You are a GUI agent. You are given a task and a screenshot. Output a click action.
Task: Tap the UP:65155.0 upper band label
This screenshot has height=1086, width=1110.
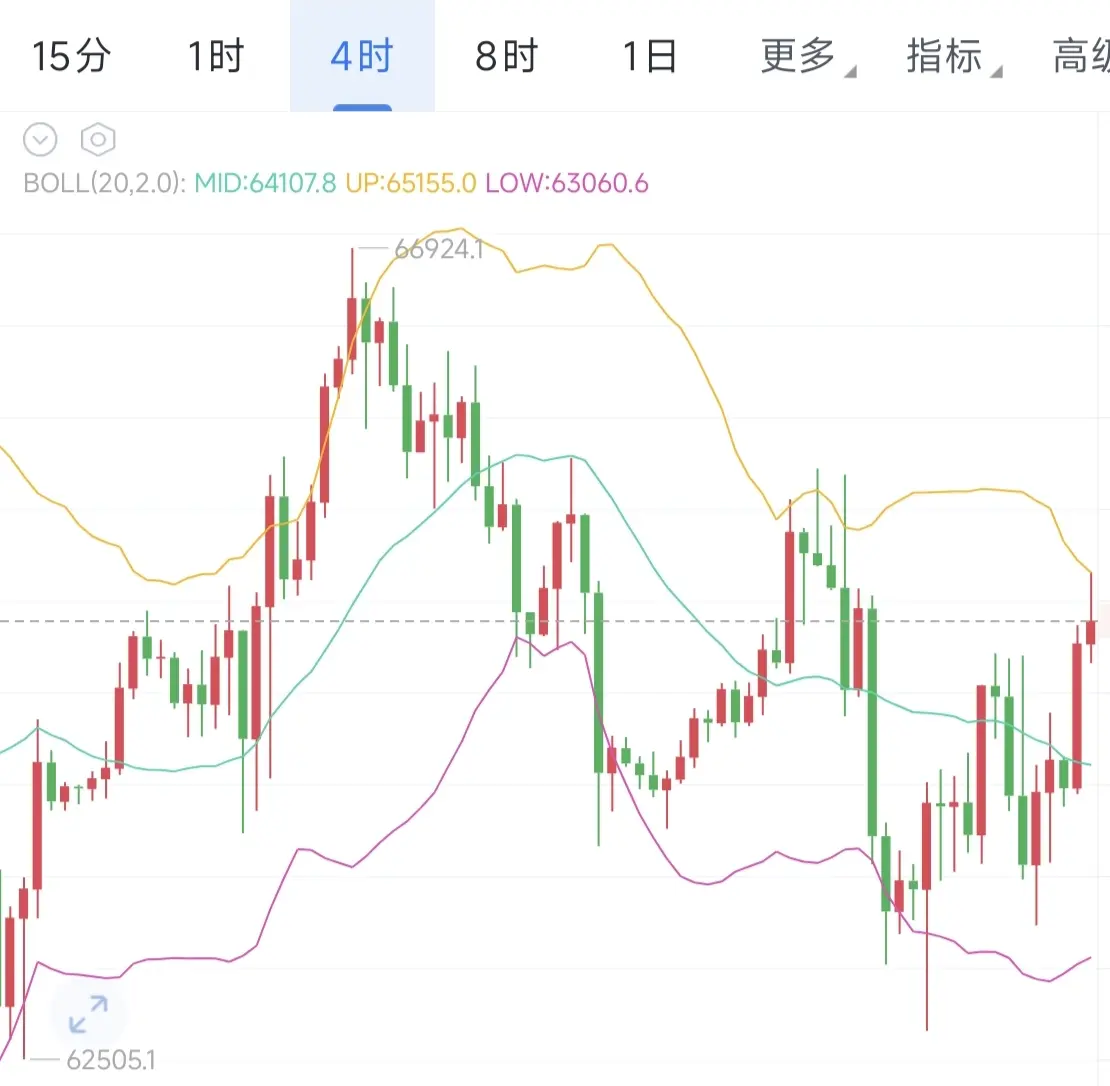[411, 183]
